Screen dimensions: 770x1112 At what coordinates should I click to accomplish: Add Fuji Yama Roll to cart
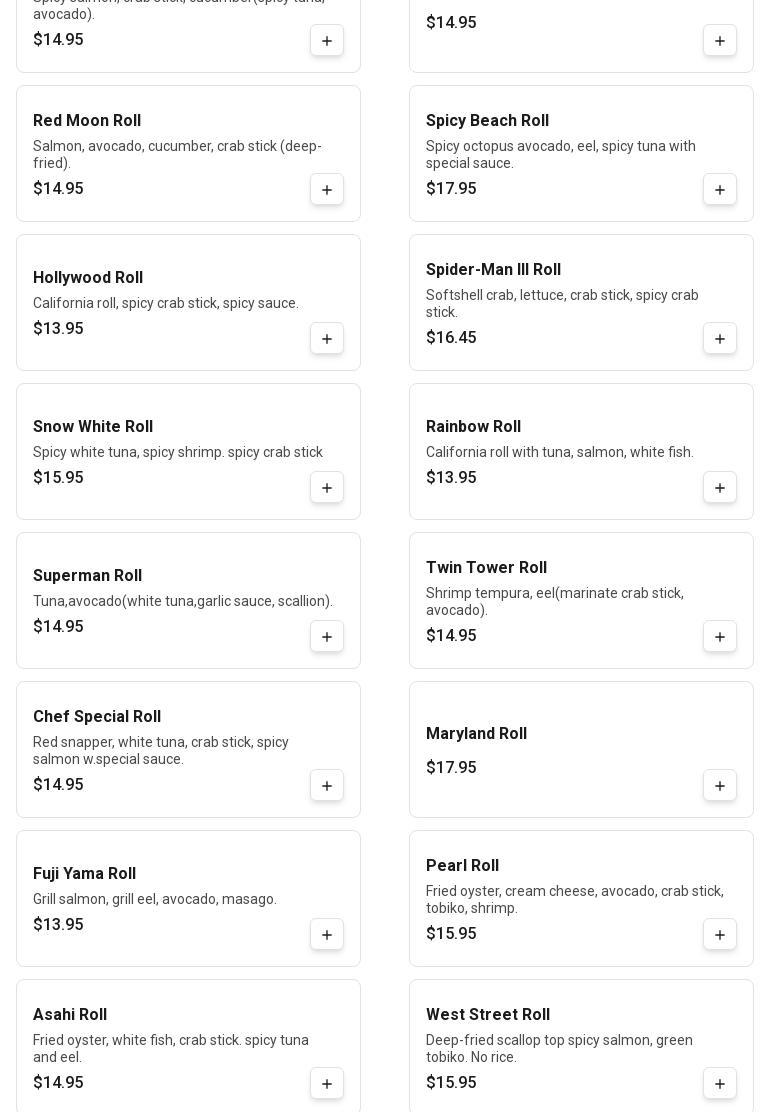[x=327, y=935]
